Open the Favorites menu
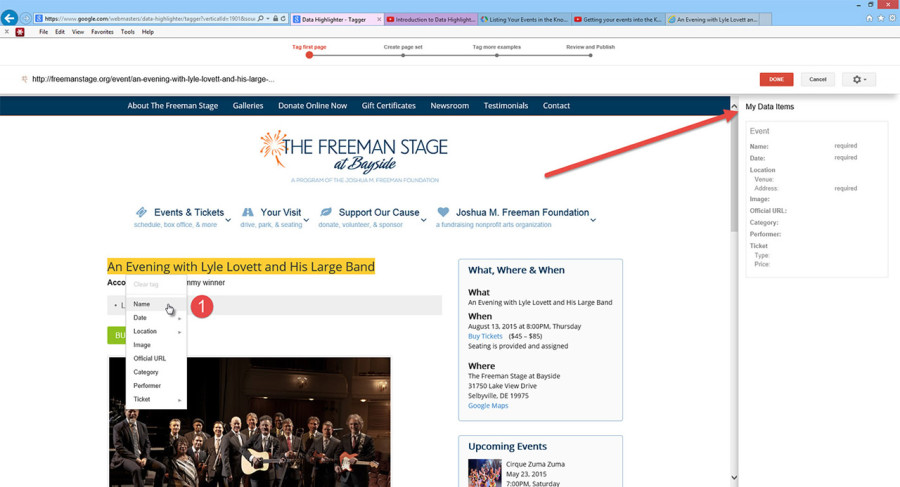The height and width of the screenshot is (487, 900). (102, 32)
